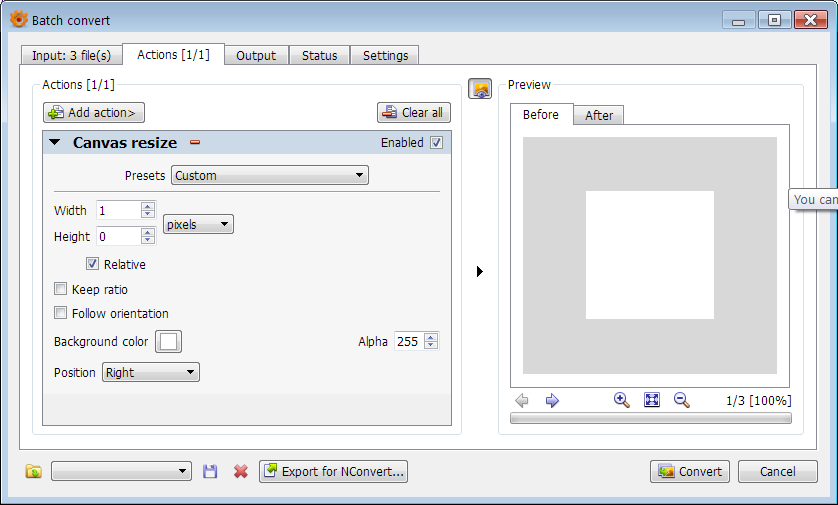Start conversion with Convert button
The height and width of the screenshot is (505, 838).
pyautogui.click(x=690, y=471)
